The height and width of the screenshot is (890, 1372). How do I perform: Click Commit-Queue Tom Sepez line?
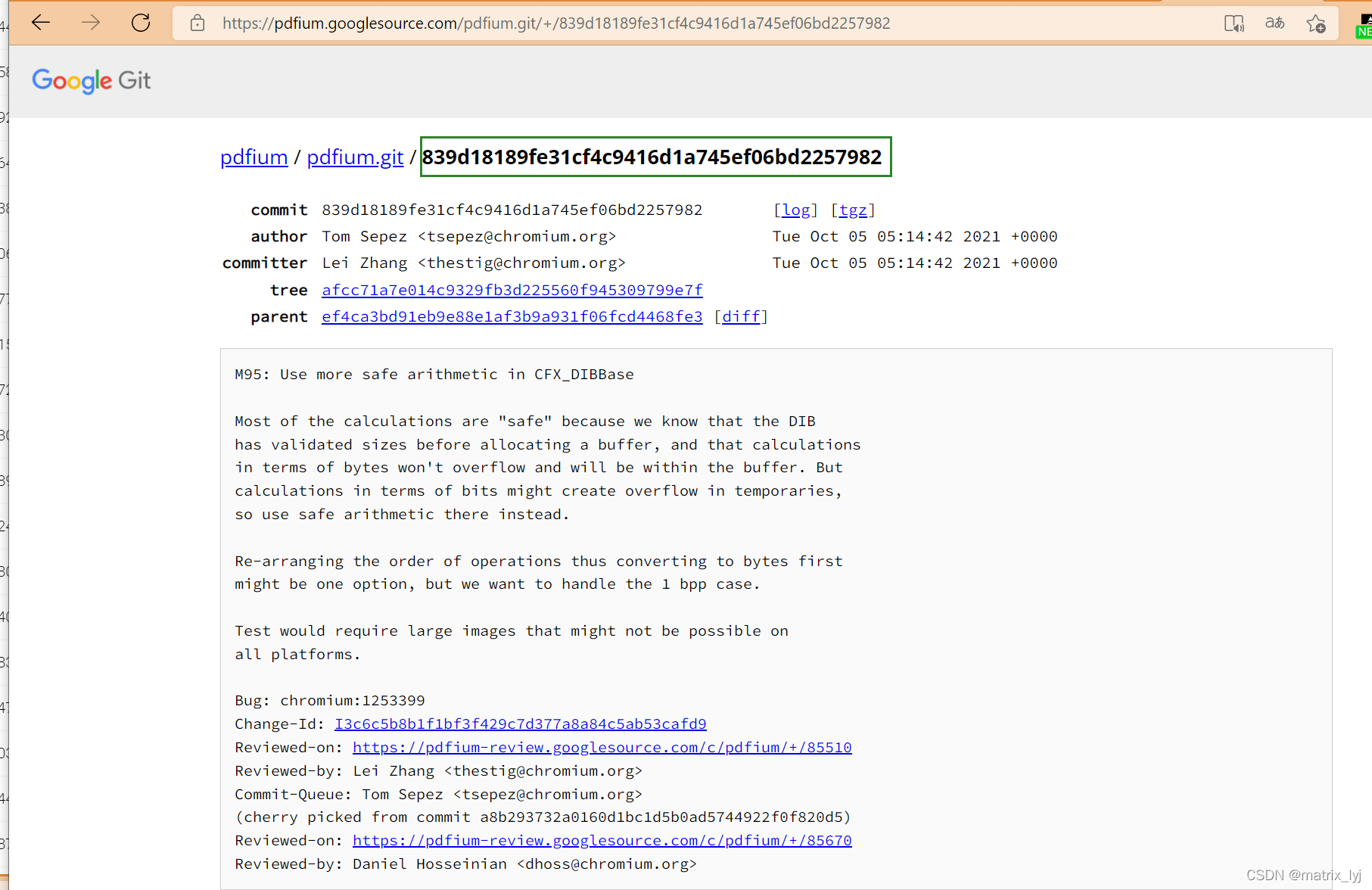439,794
